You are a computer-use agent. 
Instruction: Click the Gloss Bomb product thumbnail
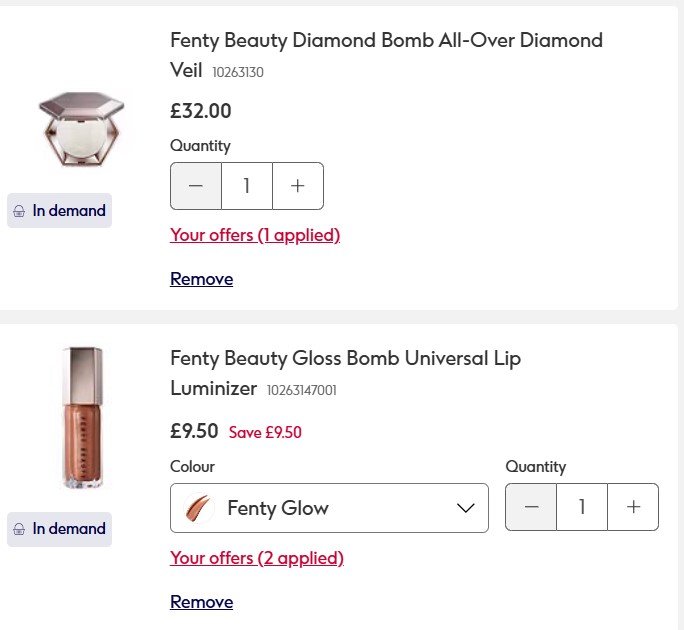[x=82, y=417]
